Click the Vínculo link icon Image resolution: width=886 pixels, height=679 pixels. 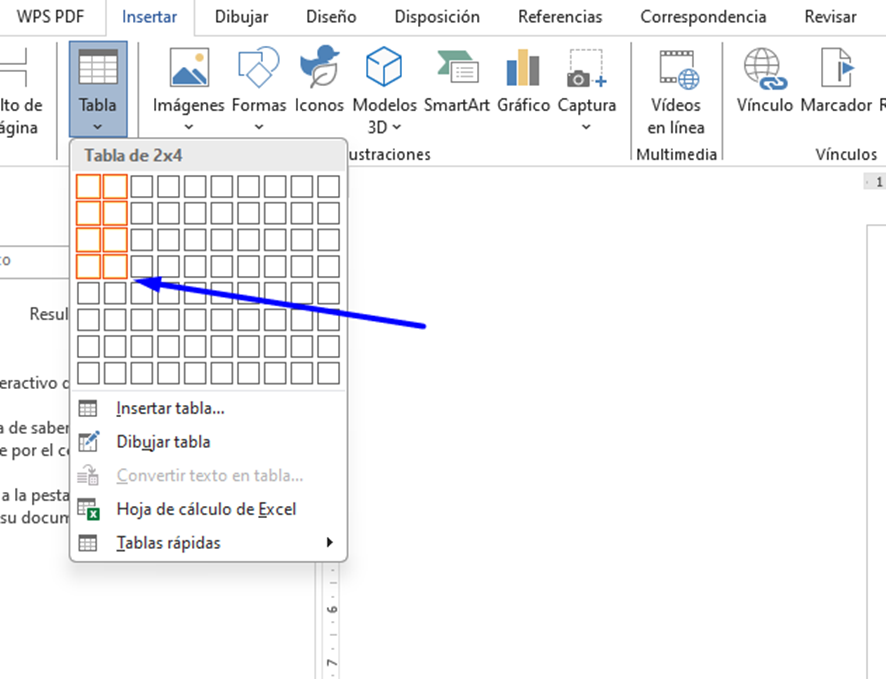tap(765, 69)
